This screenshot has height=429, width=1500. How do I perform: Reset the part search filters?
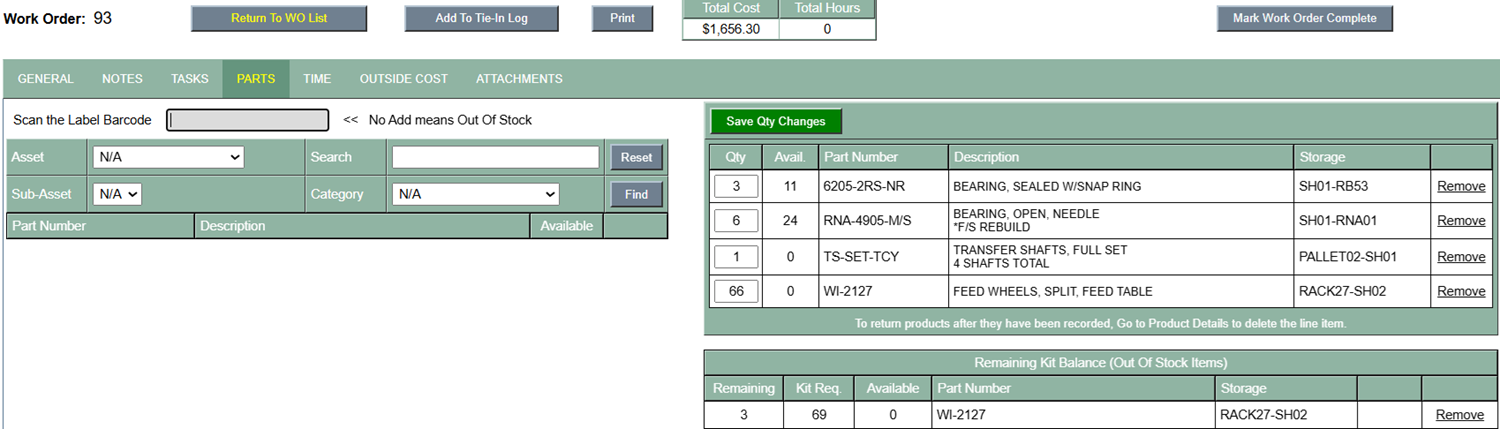point(636,157)
